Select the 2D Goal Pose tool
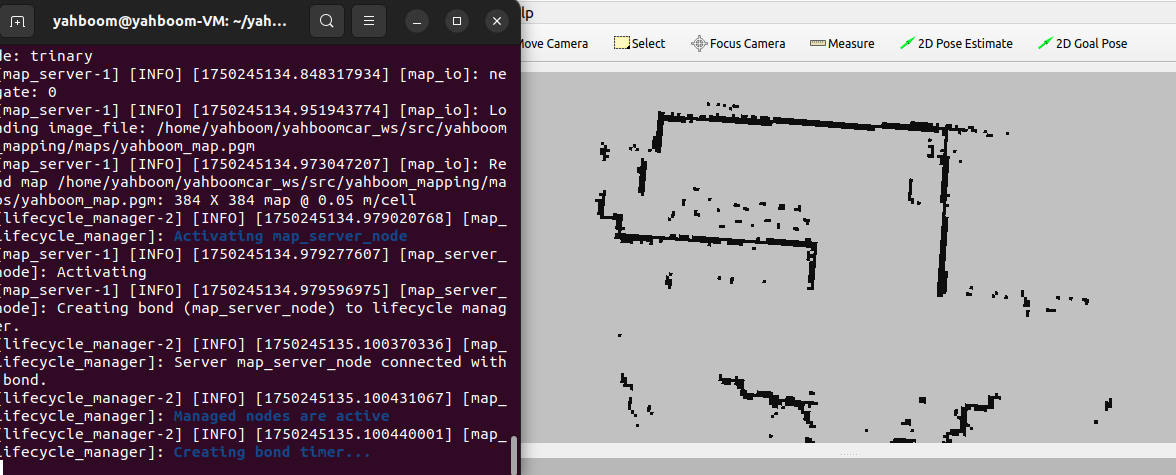 coord(1082,44)
